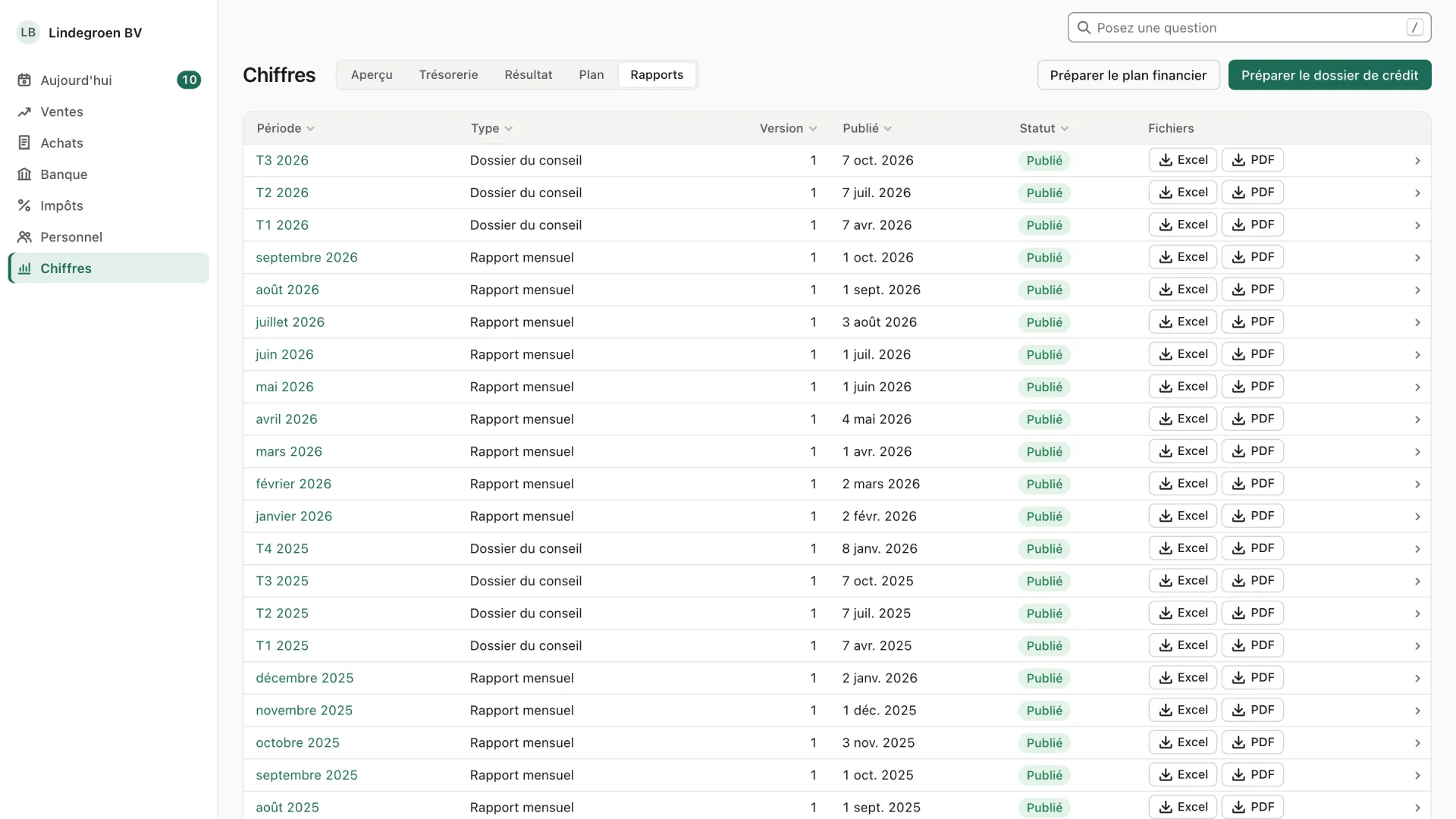Click the Chiffres bar chart icon
1456x819 pixels.
[24, 268]
